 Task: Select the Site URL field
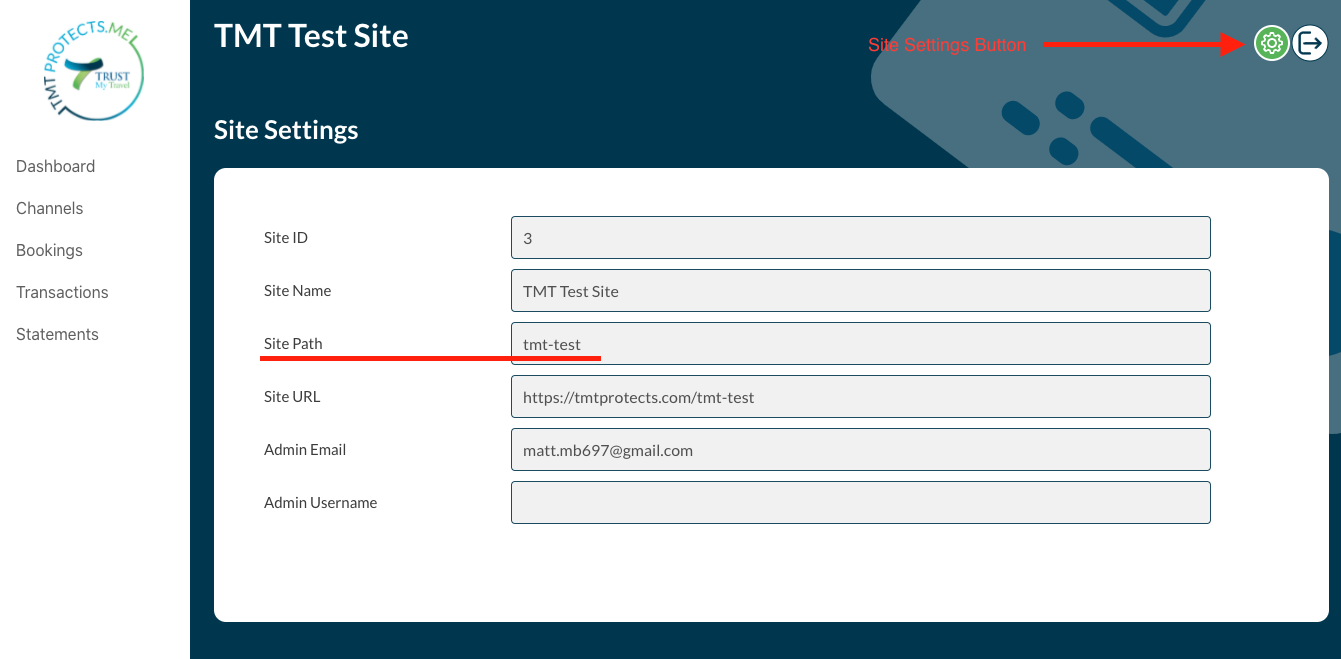tap(860, 396)
